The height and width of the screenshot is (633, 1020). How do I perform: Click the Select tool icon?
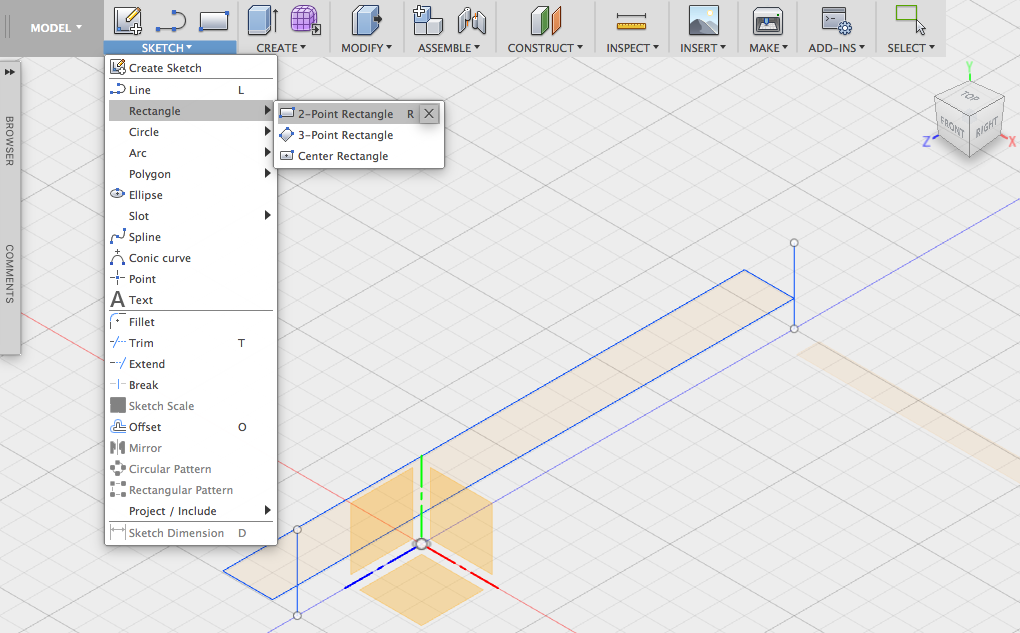click(911, 20)
